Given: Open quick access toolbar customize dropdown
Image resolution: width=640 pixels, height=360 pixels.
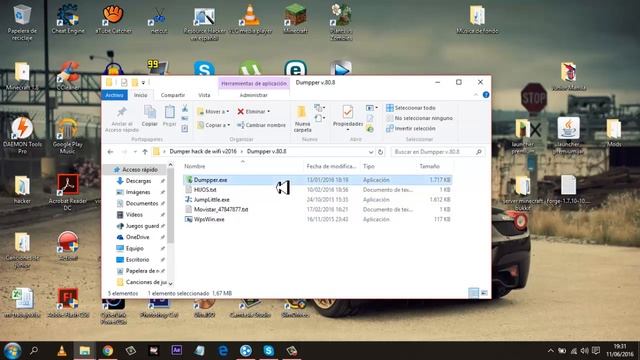Looking at the screenshot, I should click(x=143, y=82).
